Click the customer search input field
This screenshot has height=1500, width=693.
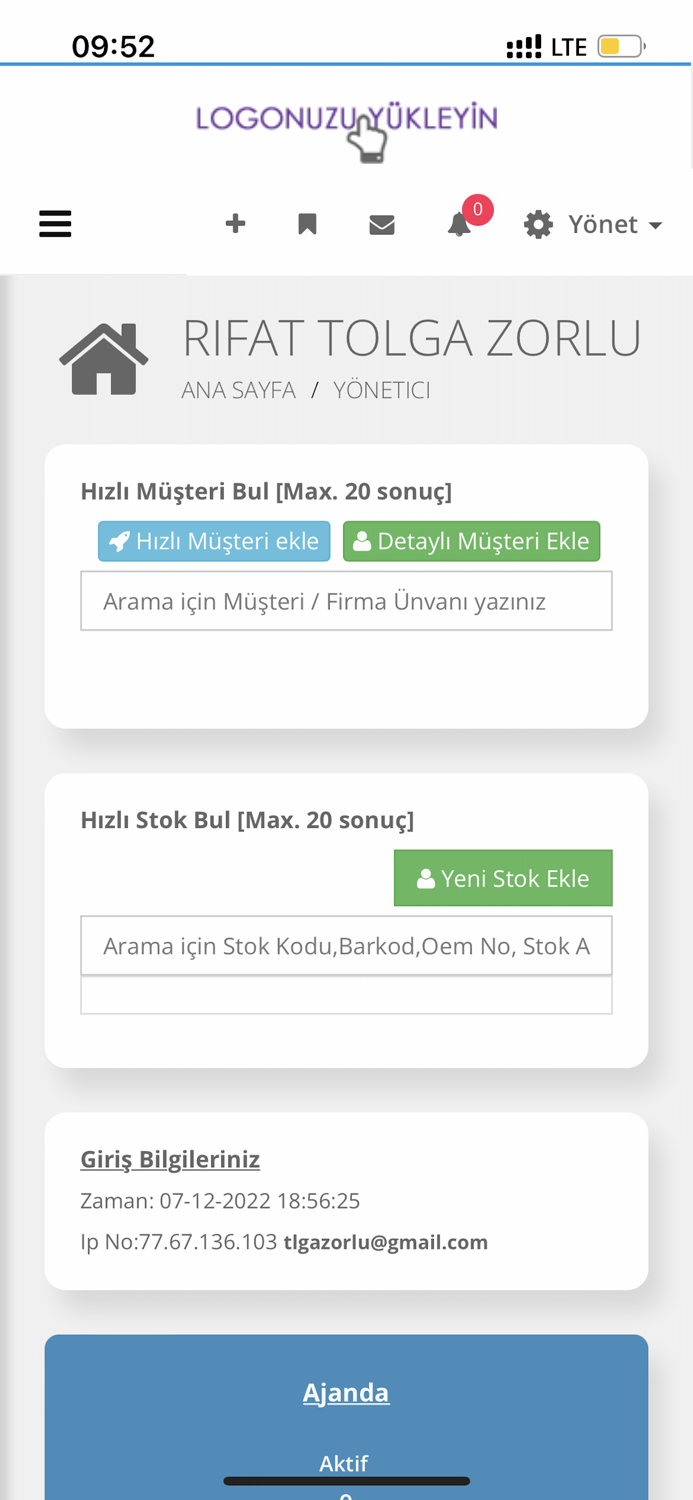click(x=346, y=599)
